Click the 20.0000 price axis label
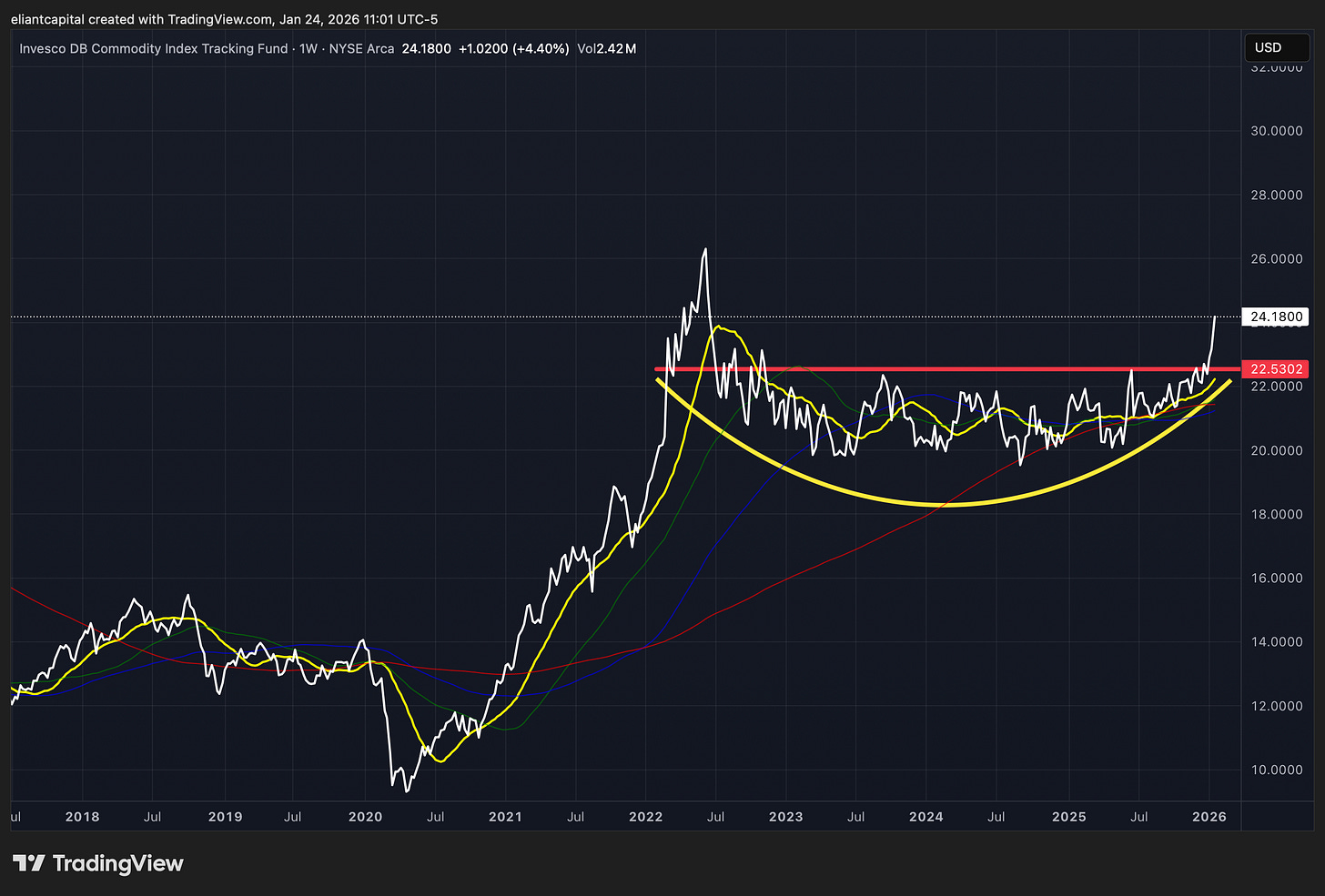The width and height of the screenshot is (1325, 896). click(1277, 450)
